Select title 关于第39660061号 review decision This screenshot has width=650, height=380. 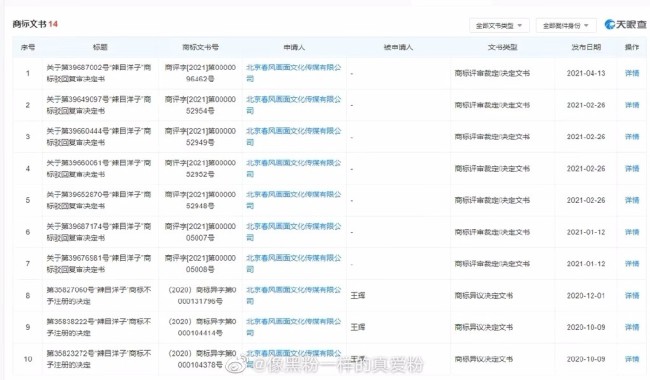tap(99, 169)
